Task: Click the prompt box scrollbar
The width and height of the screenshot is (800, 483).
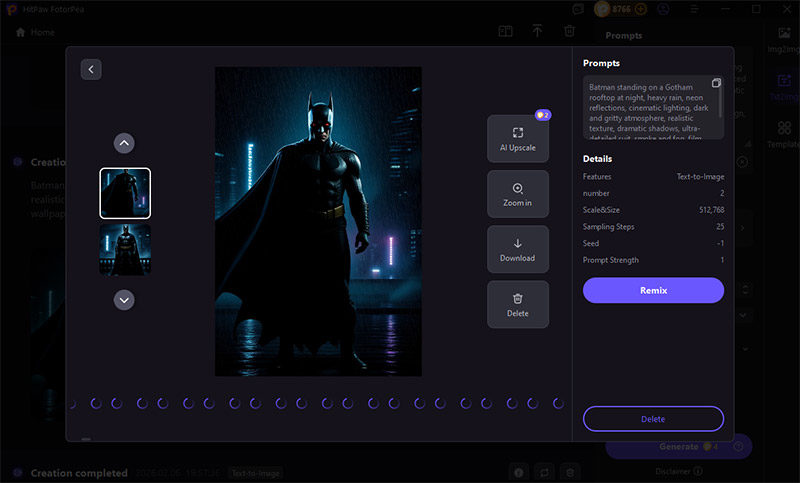Action: point(720,101)
